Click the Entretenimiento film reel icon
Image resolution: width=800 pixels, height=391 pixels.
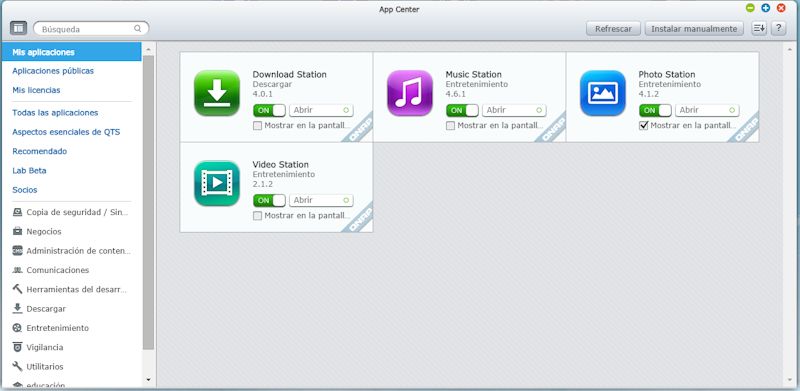[x=17, y=328]
